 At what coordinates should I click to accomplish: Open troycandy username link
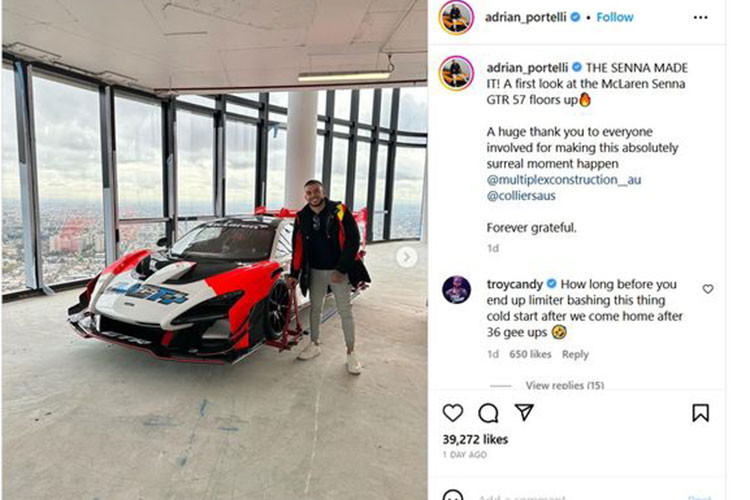pyautogui.click(x=515, y=284)
